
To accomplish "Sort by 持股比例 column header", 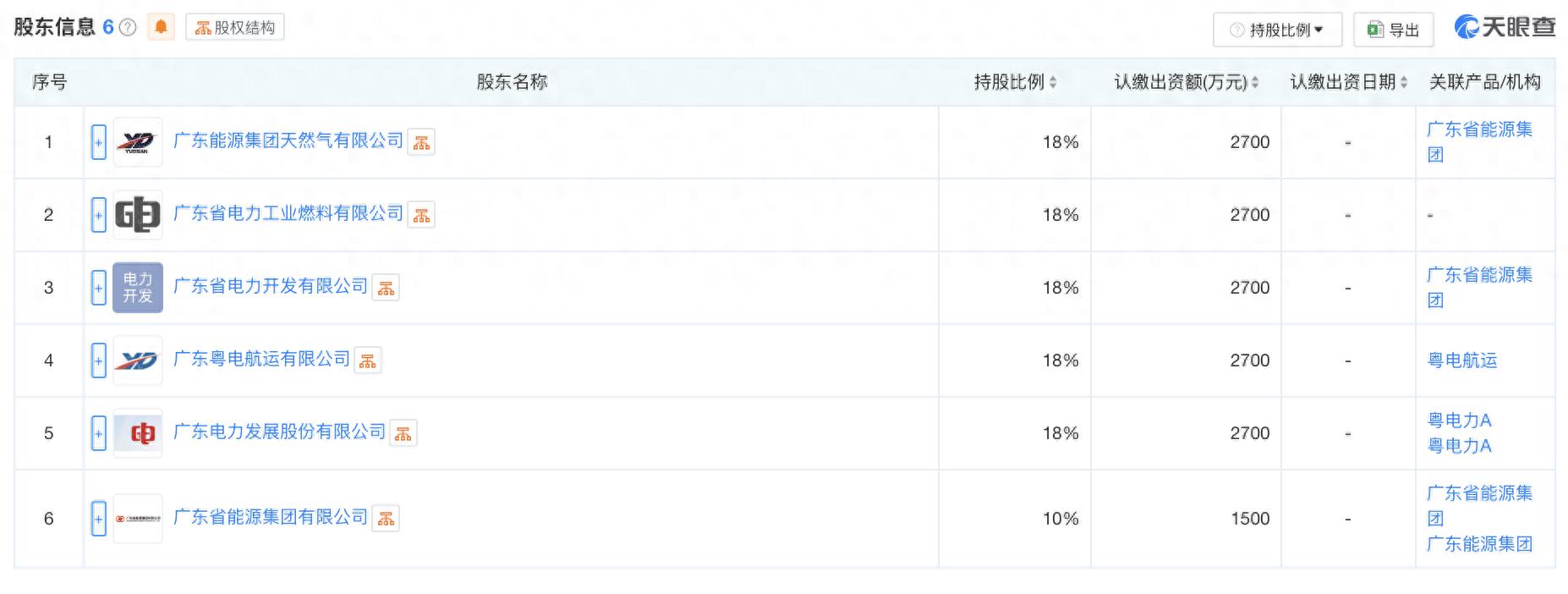I will (1015, 82).
